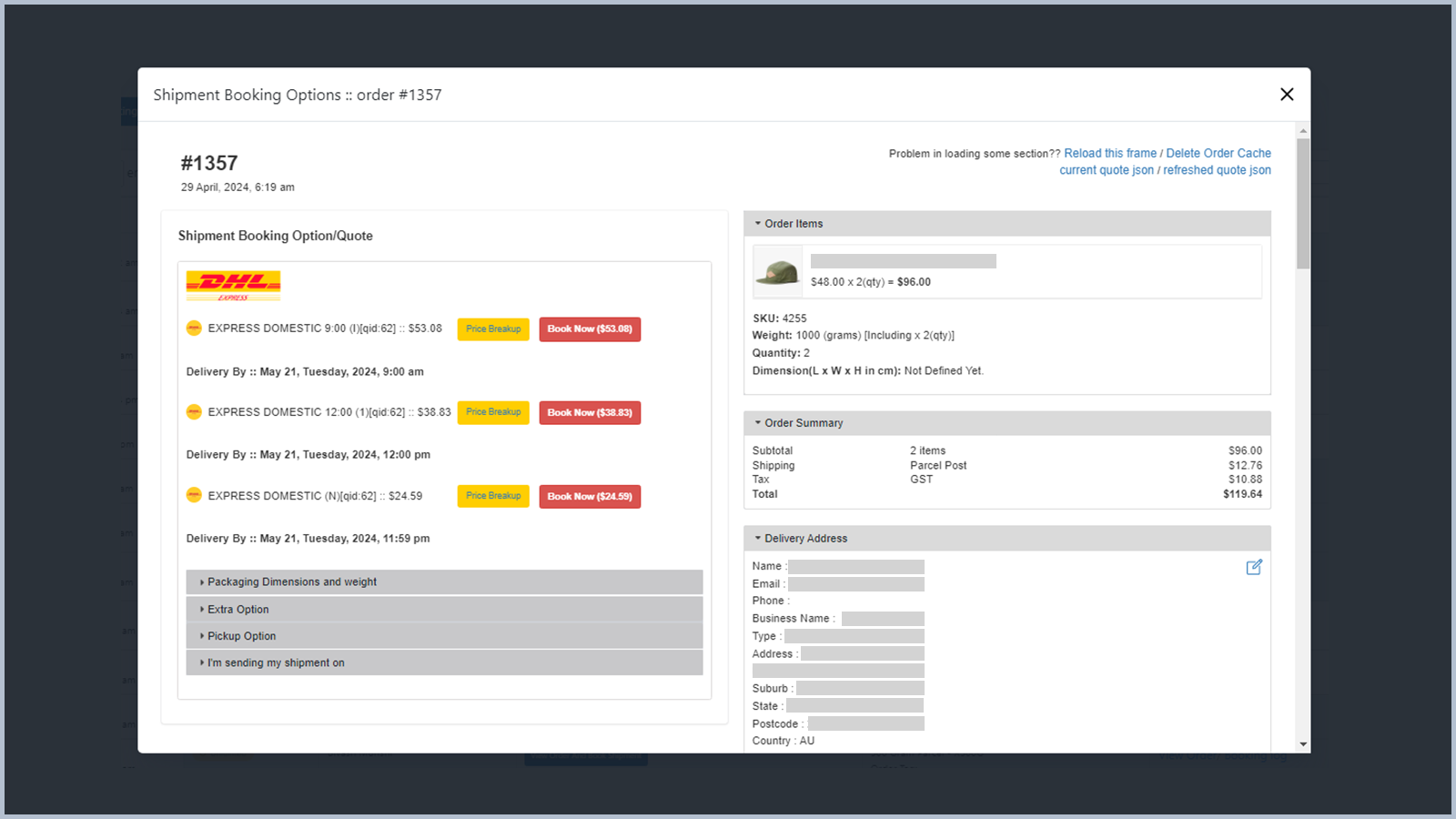Open the current quote json link
1456x819 pixels.
pyautogui.click(x=1107, y=170)
